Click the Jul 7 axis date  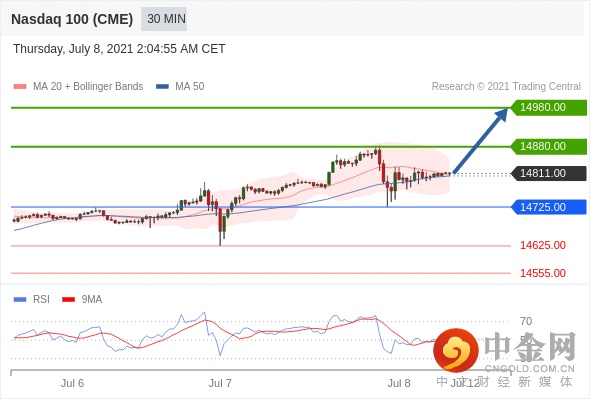220,383
